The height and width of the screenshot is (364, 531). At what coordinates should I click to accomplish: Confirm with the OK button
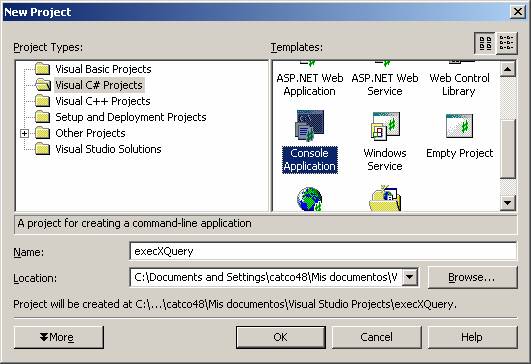click(280, 337)
